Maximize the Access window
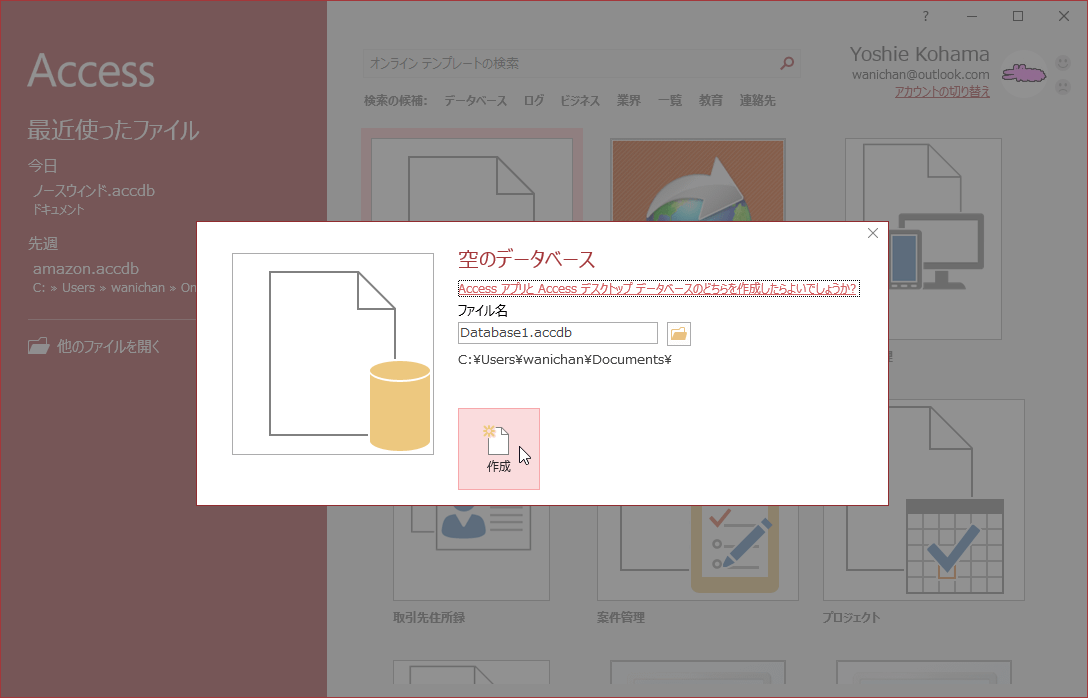Image resolution: width=1088 pixels, height=698 pixels. tap(1018, 16)
